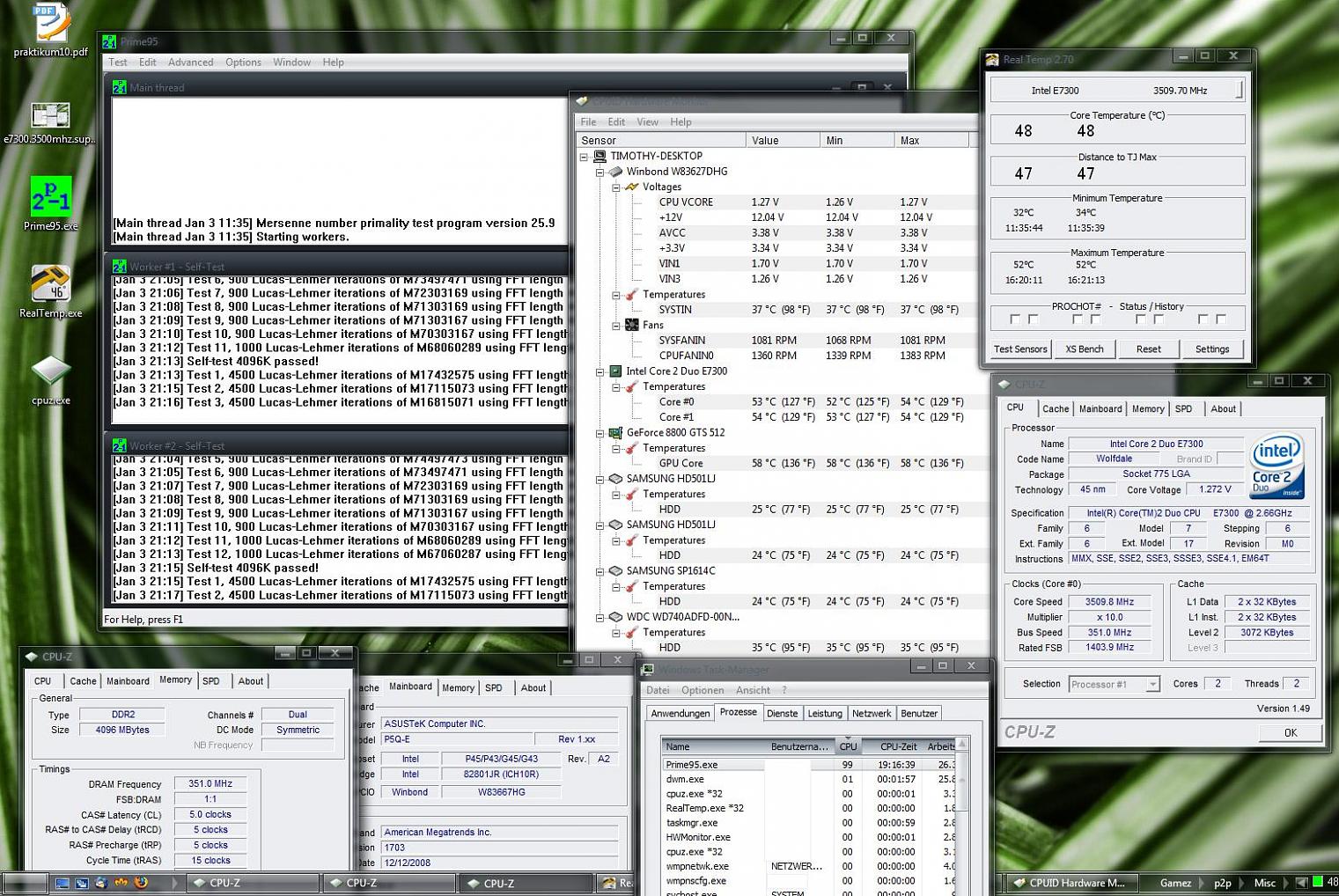Click Core Speed 3509.8 MHz value
The width and height of the screenshot is (1339, 896).
pos(1109,602)
